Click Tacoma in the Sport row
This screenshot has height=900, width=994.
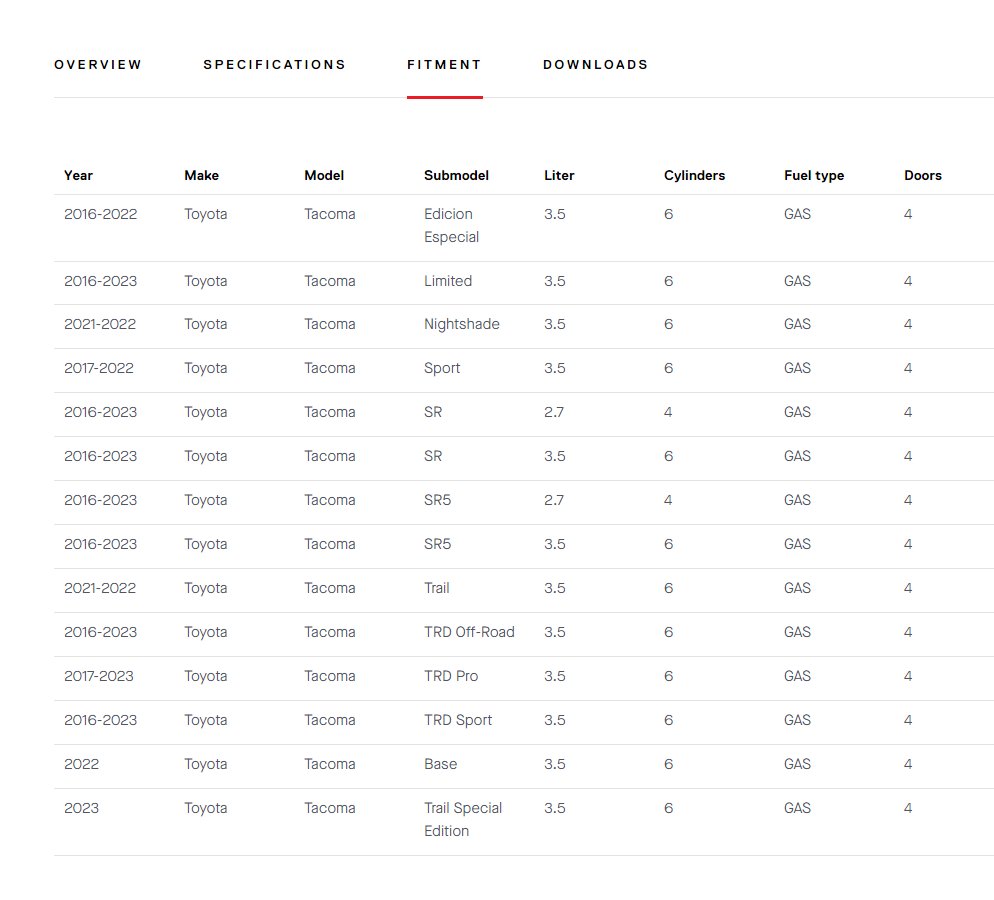(x=330, y=368)
